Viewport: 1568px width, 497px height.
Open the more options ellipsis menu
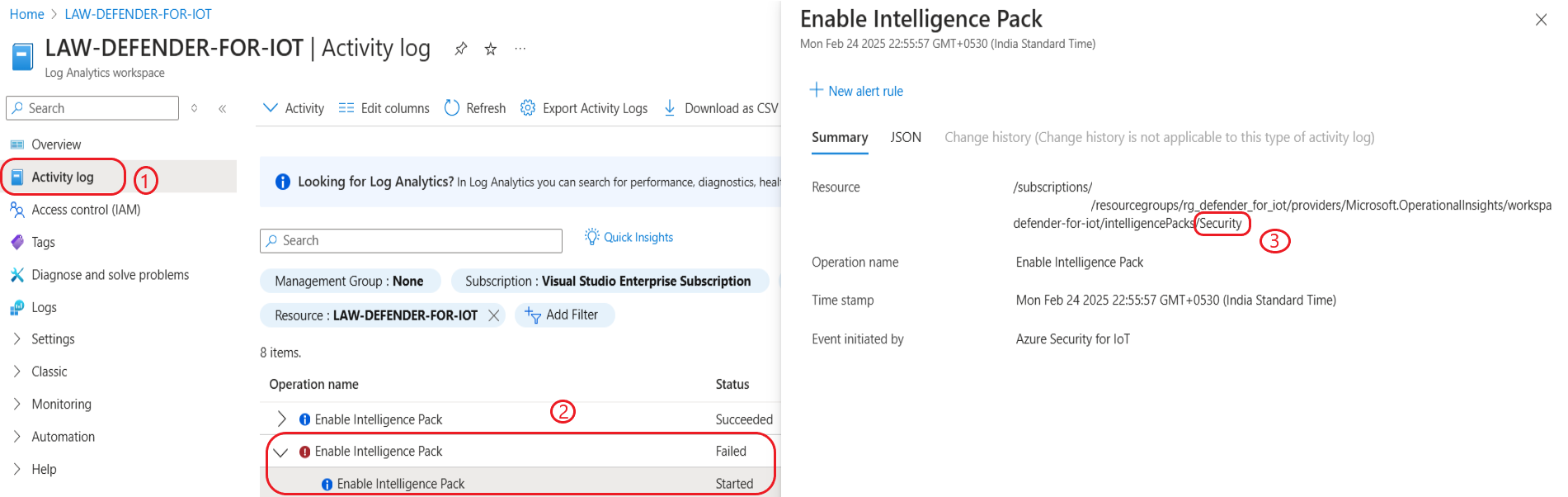pos(520,49)
